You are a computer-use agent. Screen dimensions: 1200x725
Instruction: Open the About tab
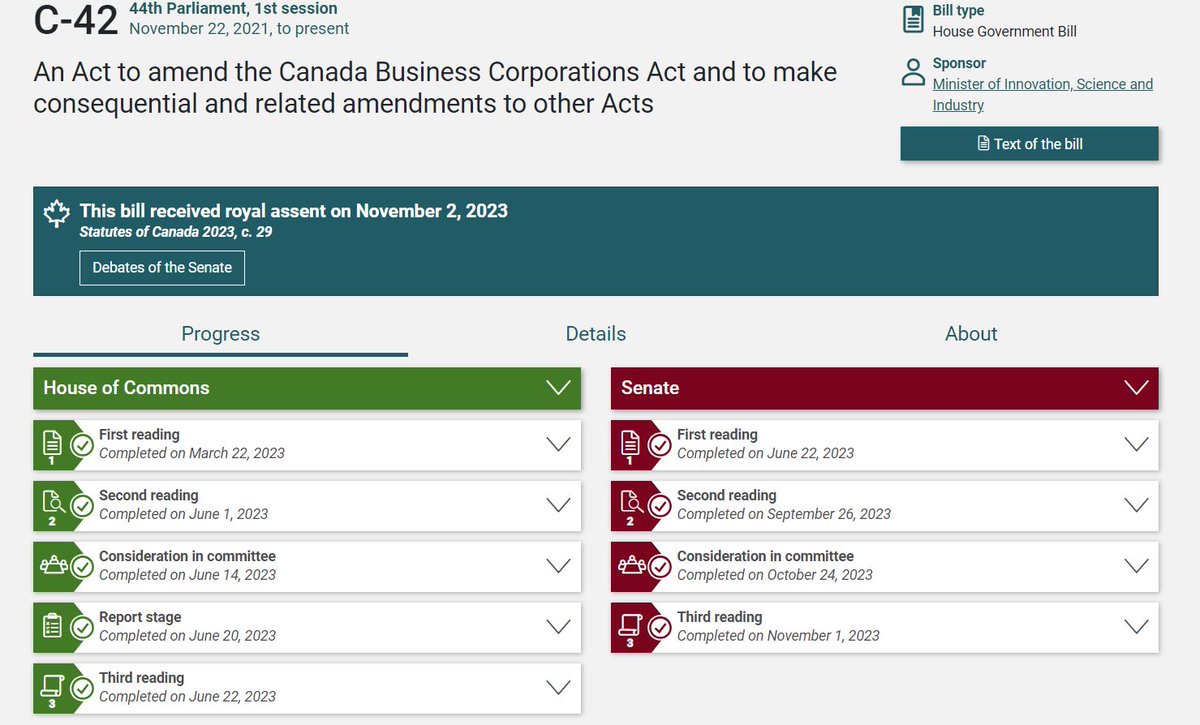click(x=971, y=334)
